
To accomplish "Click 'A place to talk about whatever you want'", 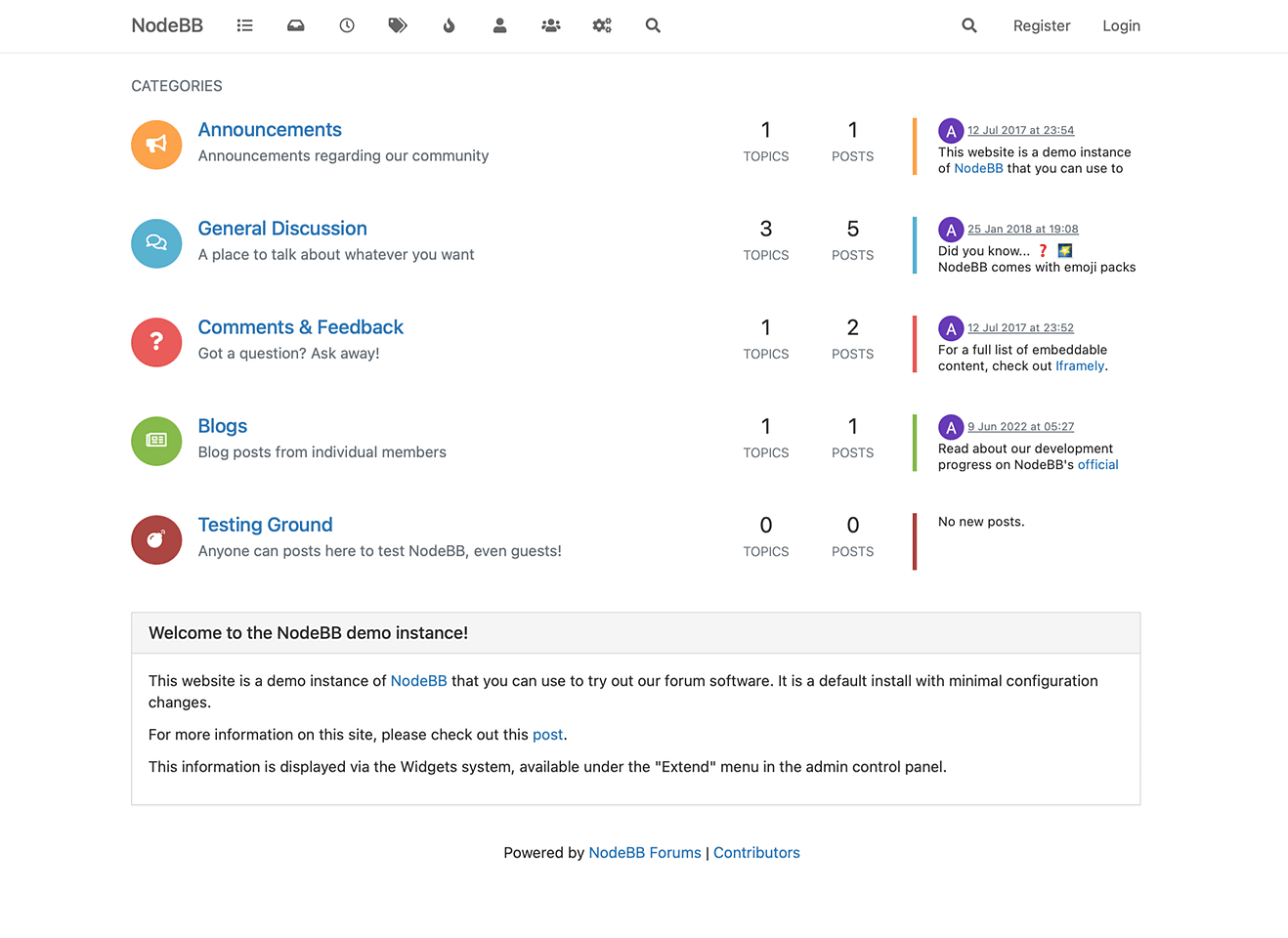I will [x=336, y=254].
